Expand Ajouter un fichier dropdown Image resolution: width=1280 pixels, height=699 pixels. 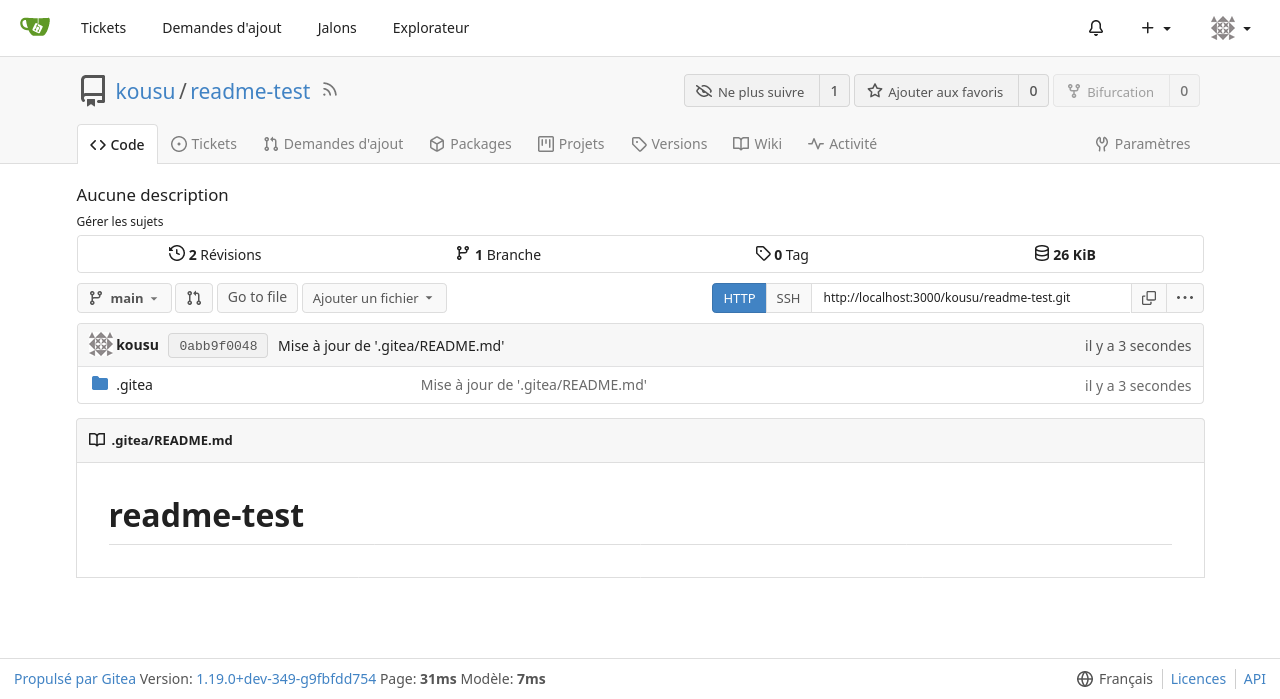(x=374, y=298)
